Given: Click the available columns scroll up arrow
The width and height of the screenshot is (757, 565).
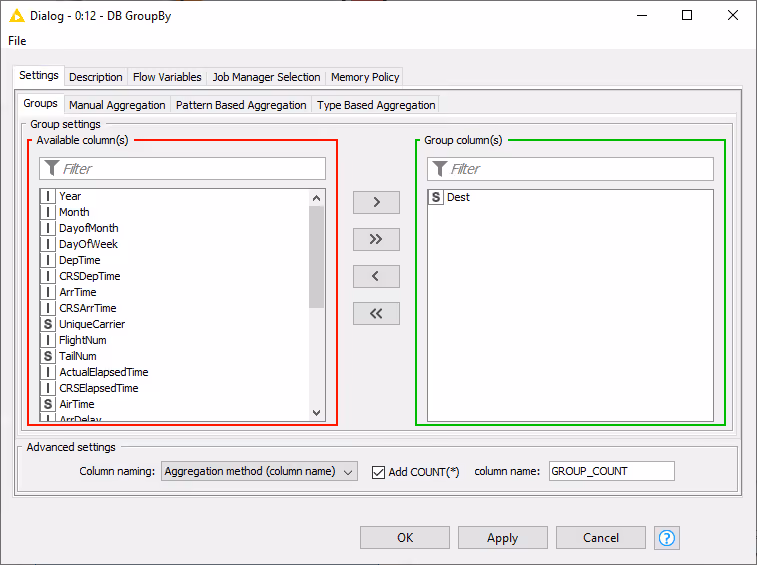Looking at the screenshot, I should (317, 198).
